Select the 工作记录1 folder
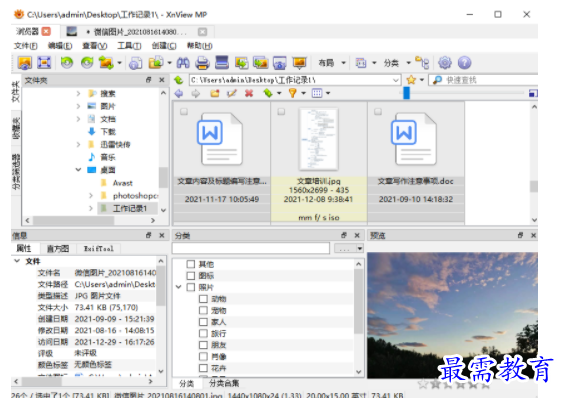 point(127,208)
